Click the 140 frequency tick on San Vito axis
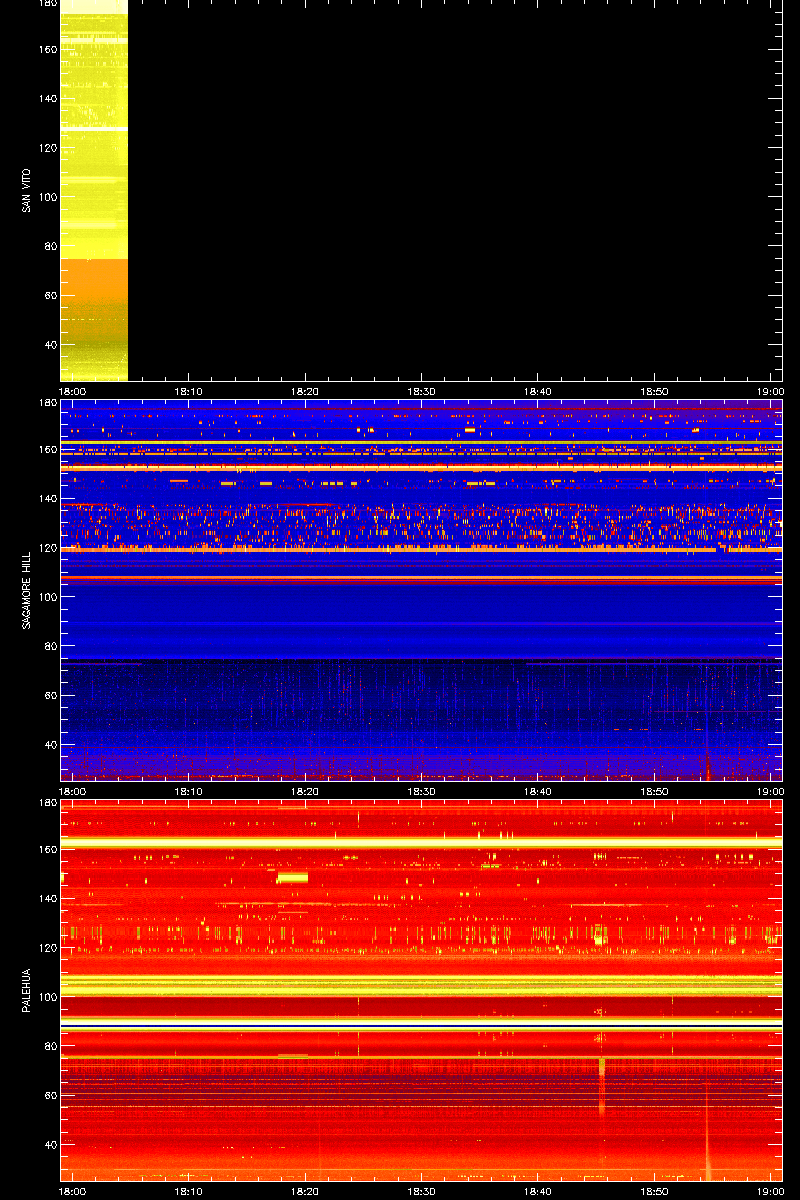This screenshot has height=1200, width=800. tap(47, 99)
